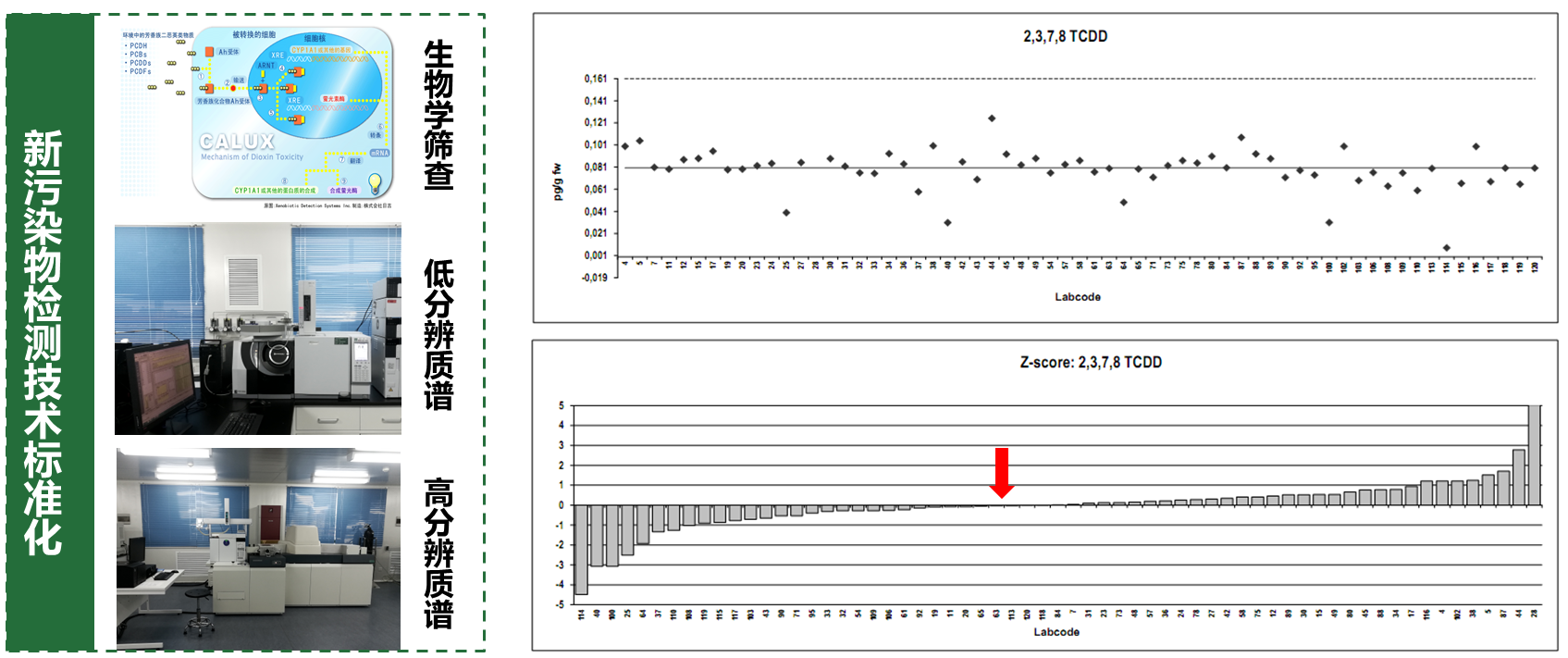The width and height of the screenshot is (1568, 658).
Task: Open the bottom laboratory room photo
Action: 258,548
